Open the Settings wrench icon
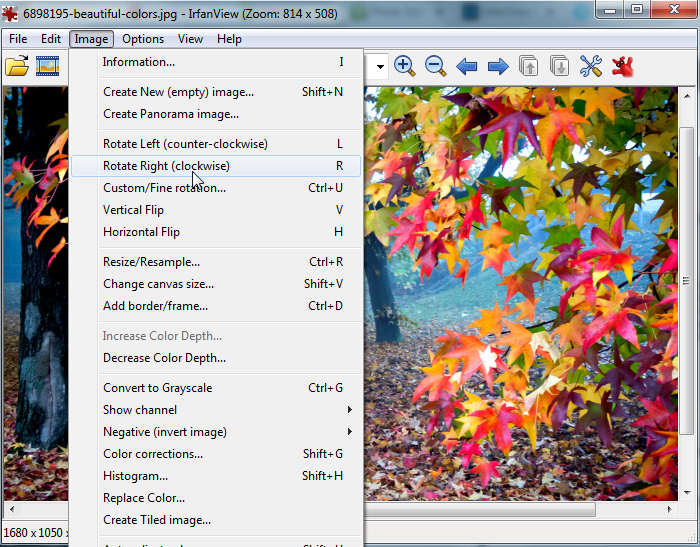 click(591, 66)
